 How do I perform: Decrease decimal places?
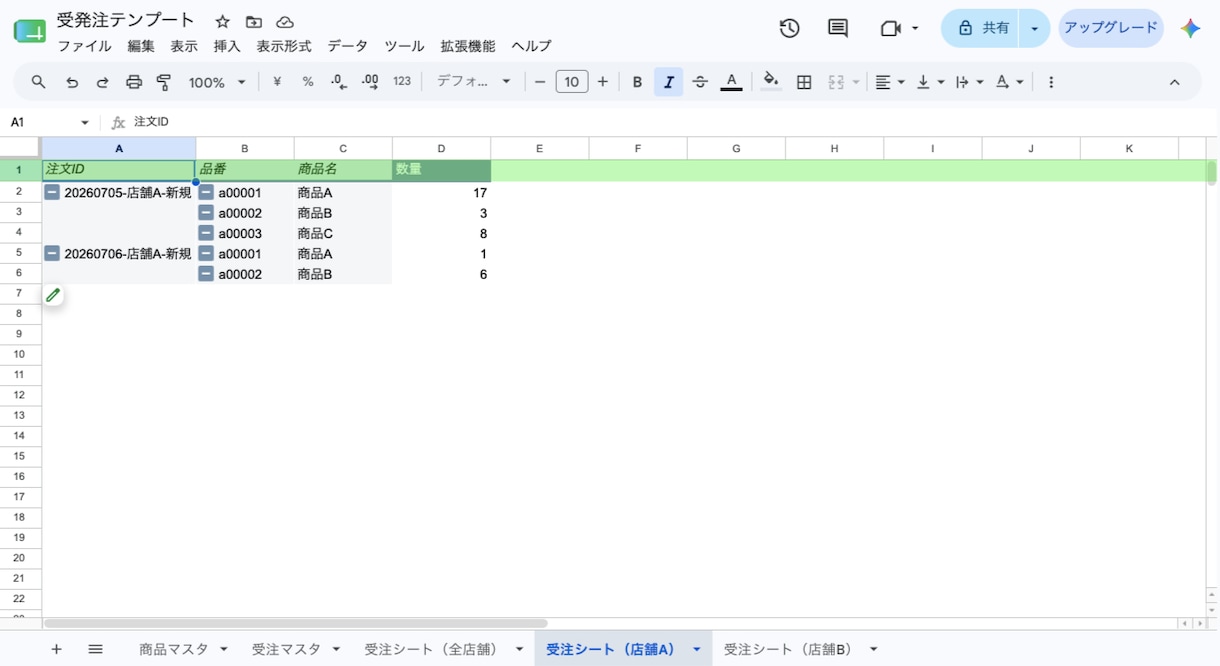coord(339,82)
